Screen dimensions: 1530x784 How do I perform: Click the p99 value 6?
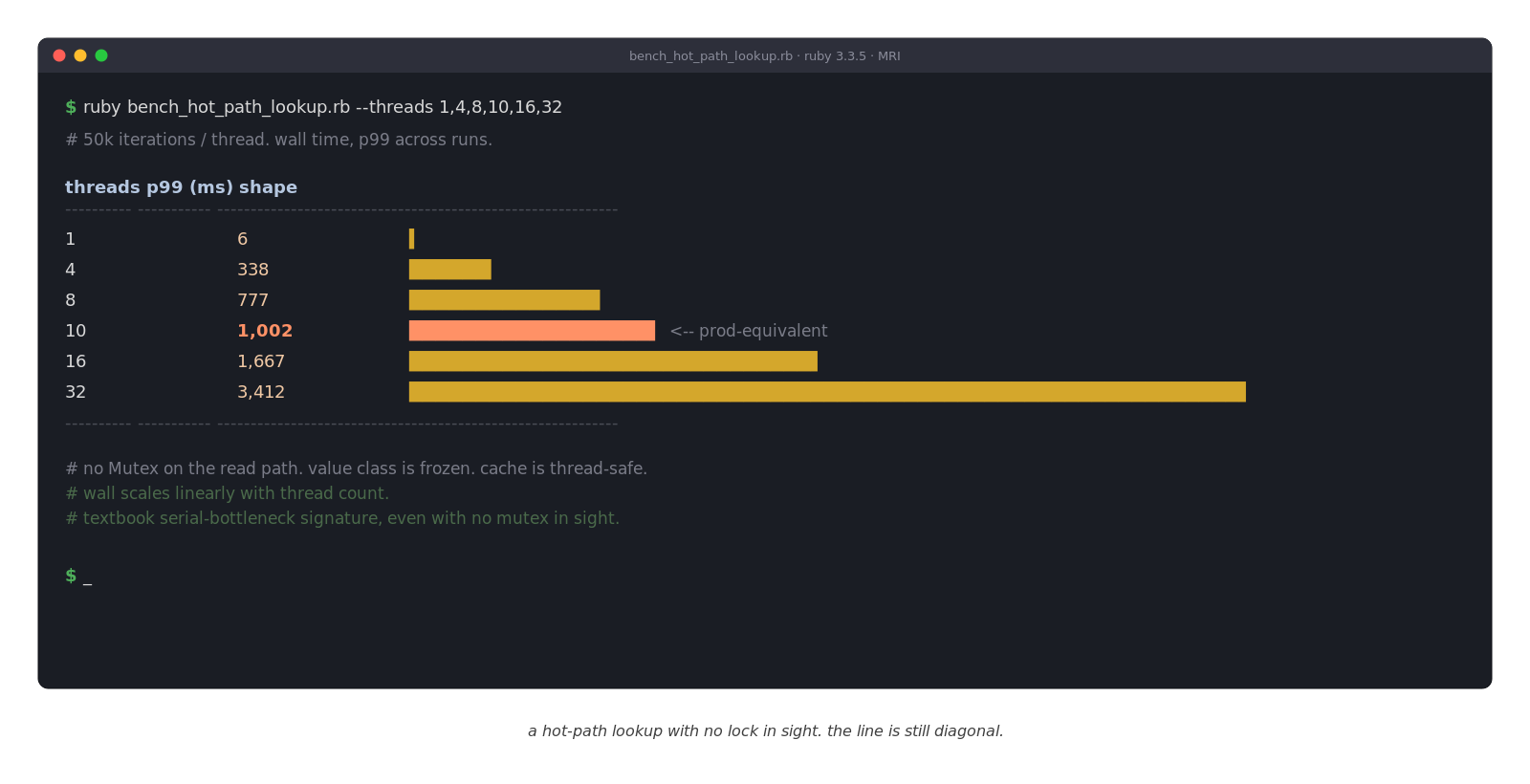243,239
